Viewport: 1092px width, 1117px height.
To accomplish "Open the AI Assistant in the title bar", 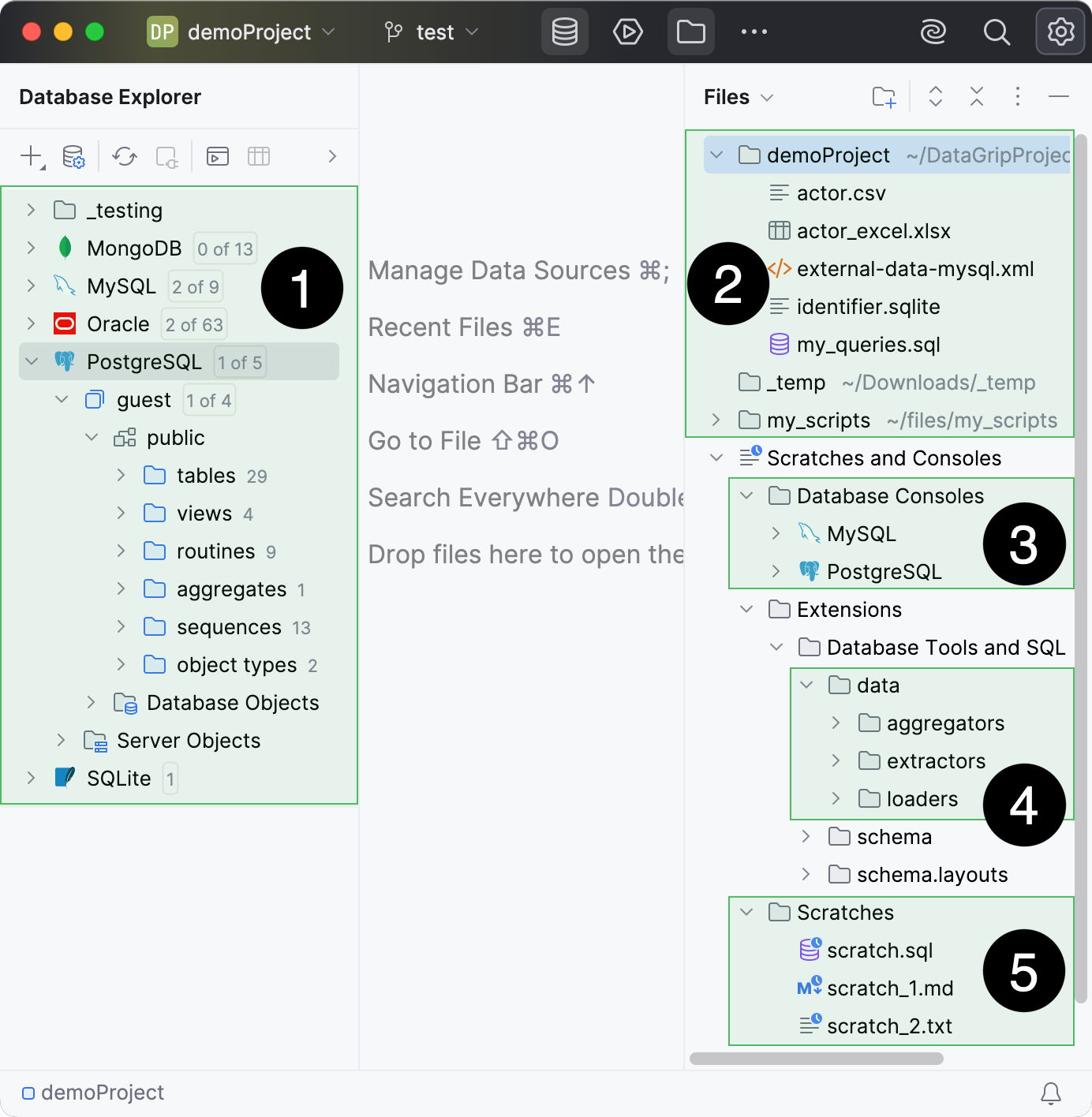I will (x=933, y=32).
